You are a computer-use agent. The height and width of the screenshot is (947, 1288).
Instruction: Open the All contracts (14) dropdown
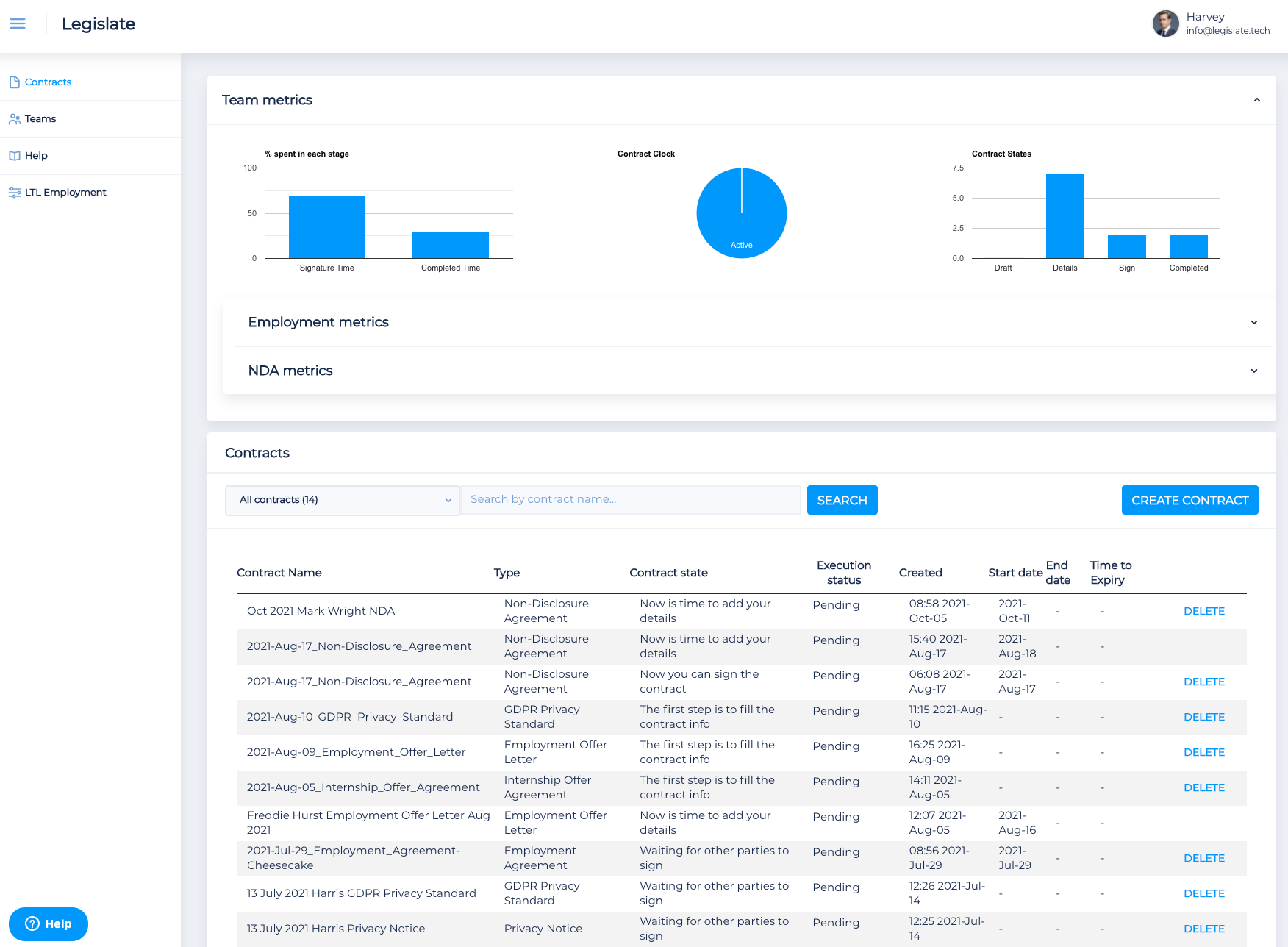tap(343, 500)
